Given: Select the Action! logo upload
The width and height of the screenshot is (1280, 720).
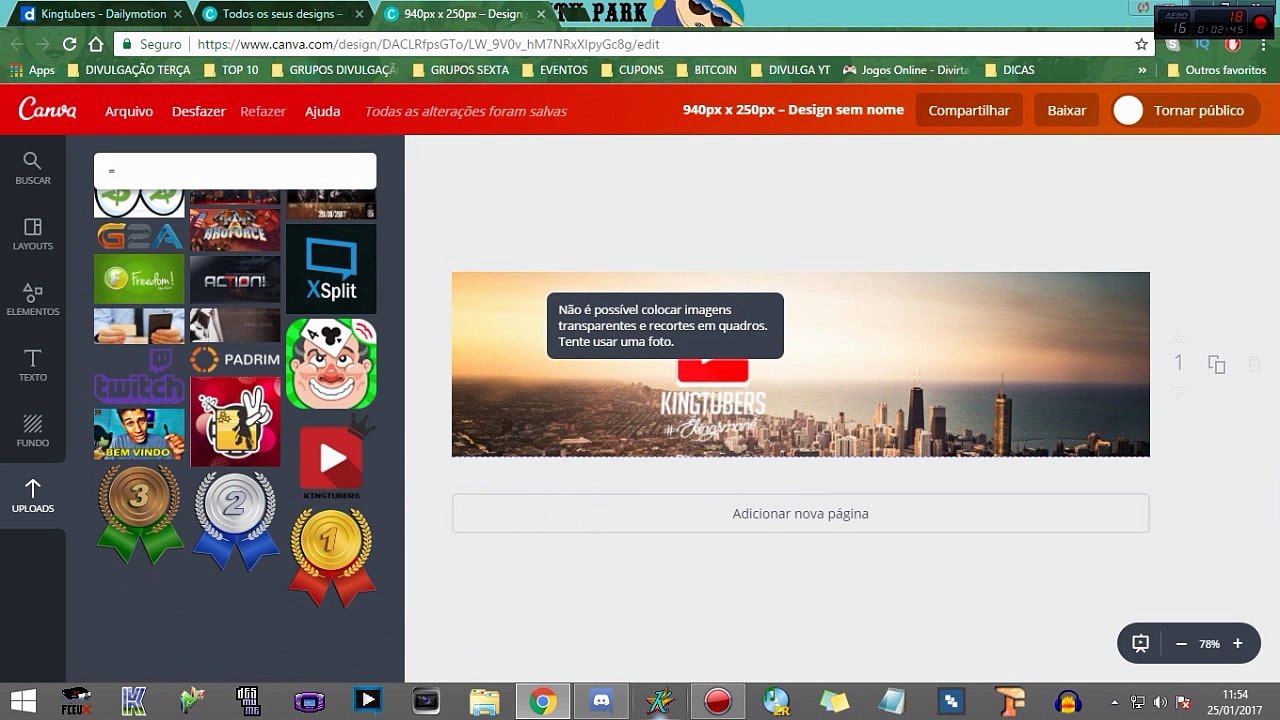Looking at the screenshot, I should (235, 280).
